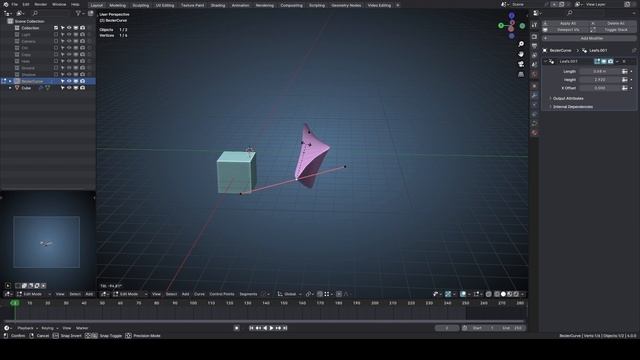Open the Curve menu in viewport header

(199, 294)
